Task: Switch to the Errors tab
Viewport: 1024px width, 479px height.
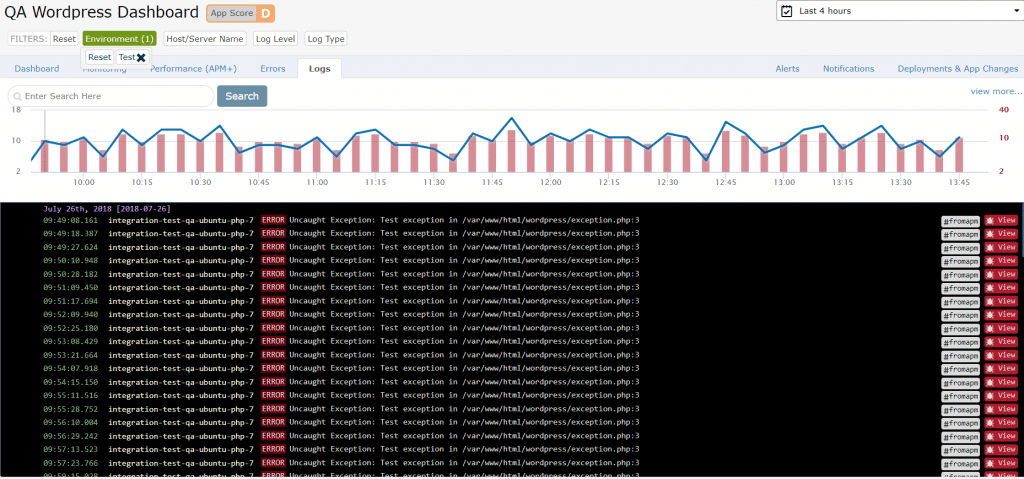Action: pos(272,69)
